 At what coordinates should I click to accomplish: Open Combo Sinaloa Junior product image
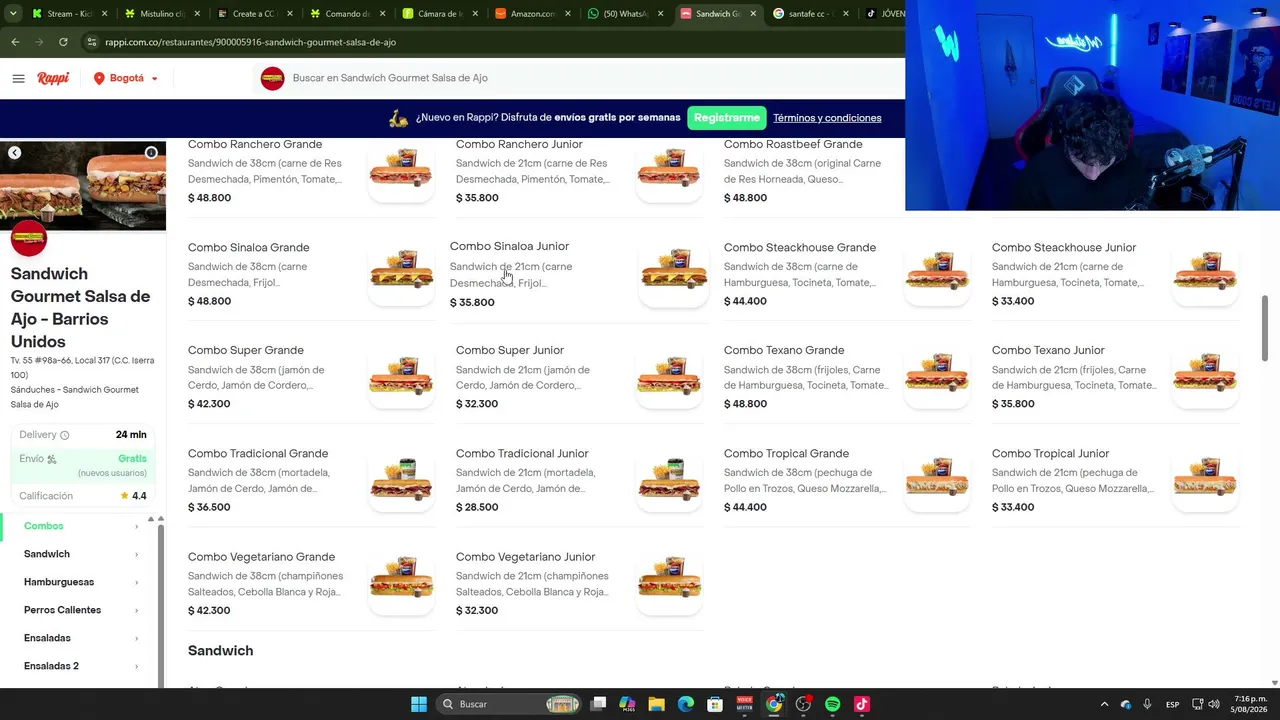point(674,273)
